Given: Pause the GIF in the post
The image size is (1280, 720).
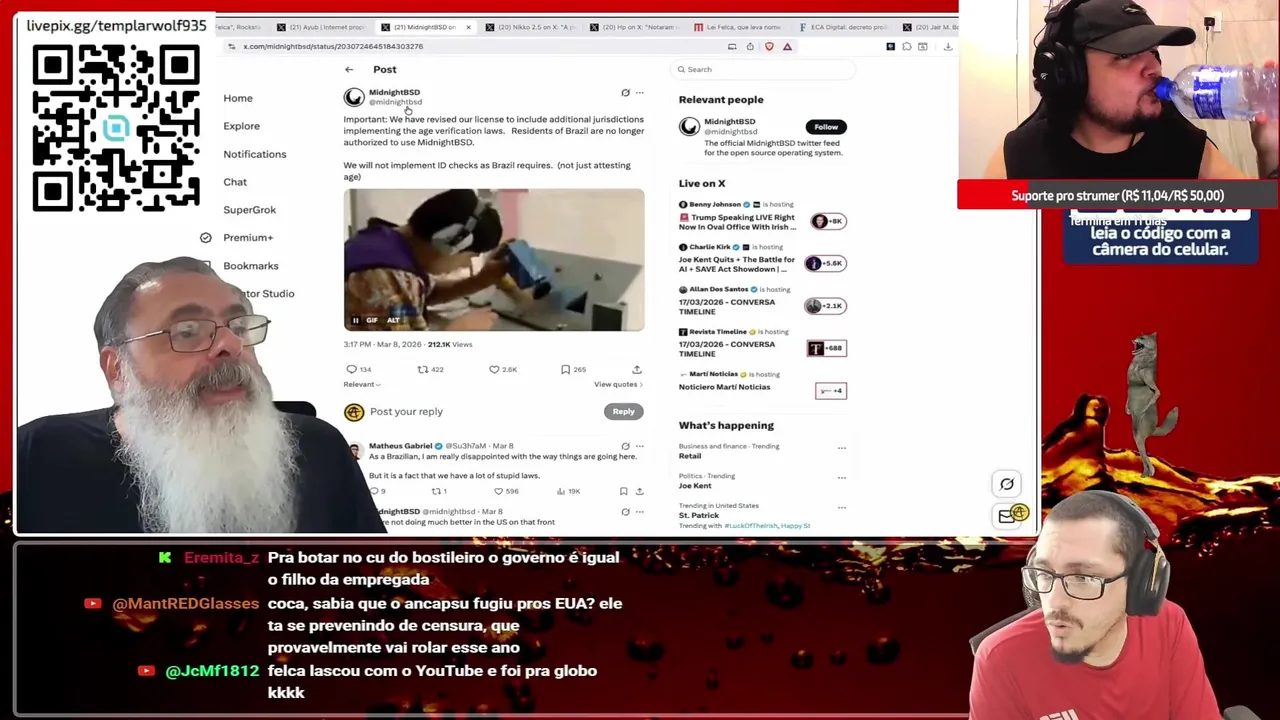Looking at the screenshot, I should click(x=355, y=321).
